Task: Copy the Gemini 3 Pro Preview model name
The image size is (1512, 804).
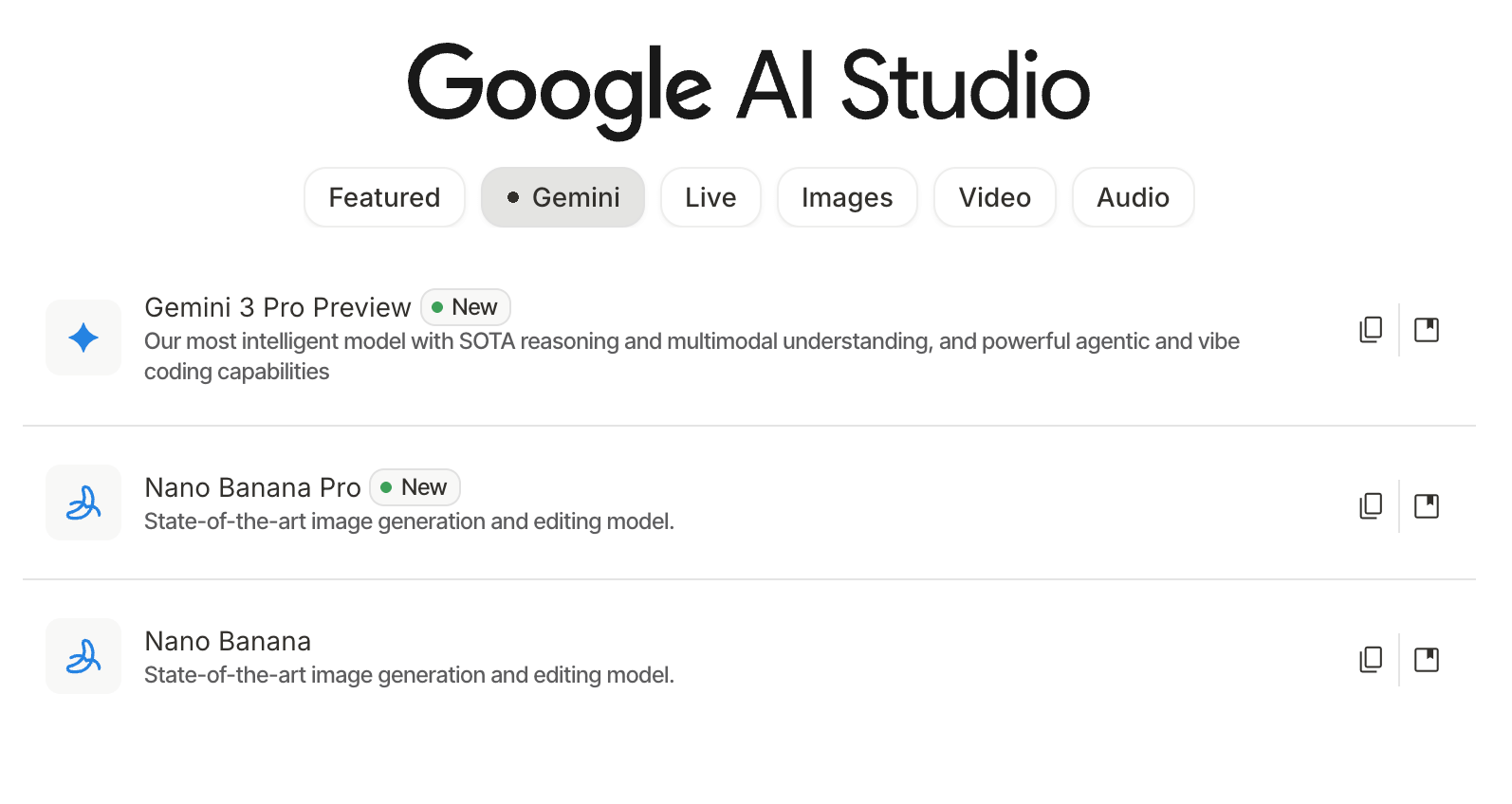Action: [1371, 330]
